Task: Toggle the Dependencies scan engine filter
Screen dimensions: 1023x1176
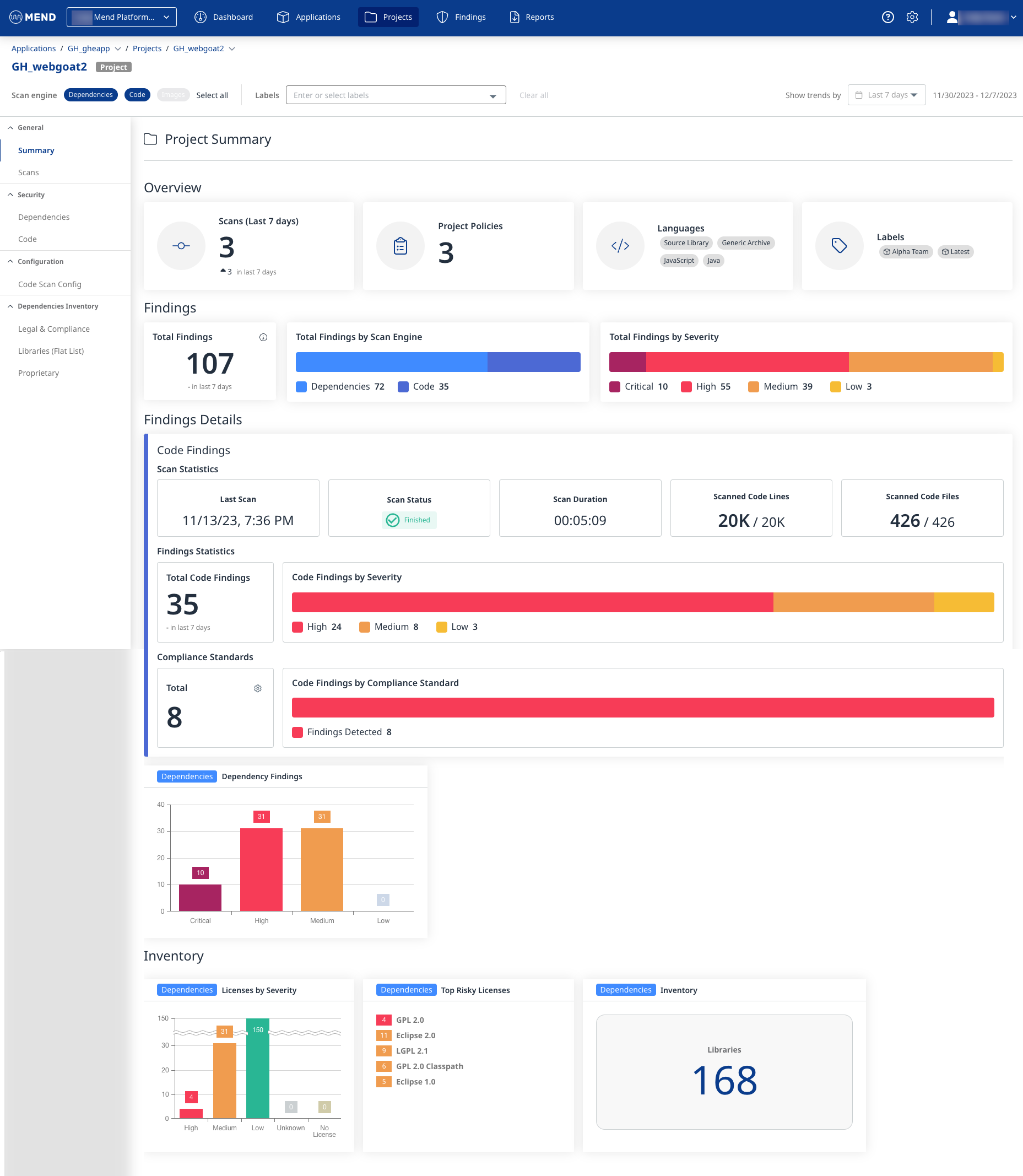Action: pyautogui.click(x=91, y=95)
